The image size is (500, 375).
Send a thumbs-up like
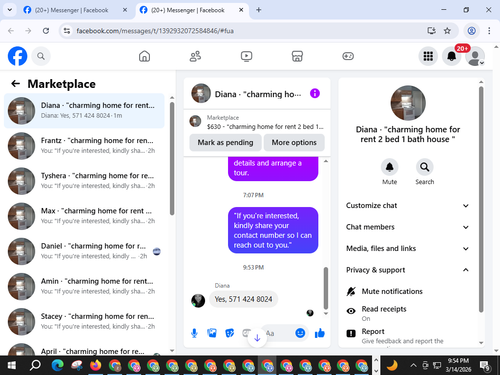pos(320,333)
